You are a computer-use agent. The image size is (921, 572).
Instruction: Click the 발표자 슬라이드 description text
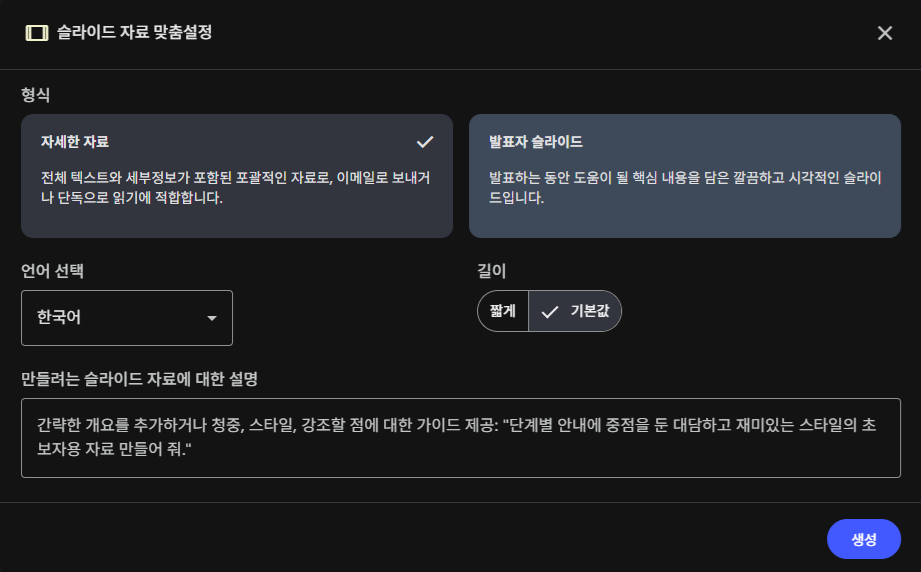684,188
